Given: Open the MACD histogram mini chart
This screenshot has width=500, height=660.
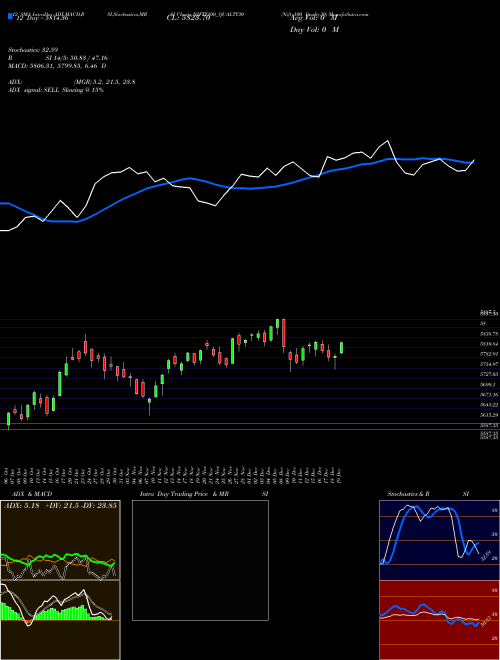Looking at the screenshot, I should (x=60, y=620).
